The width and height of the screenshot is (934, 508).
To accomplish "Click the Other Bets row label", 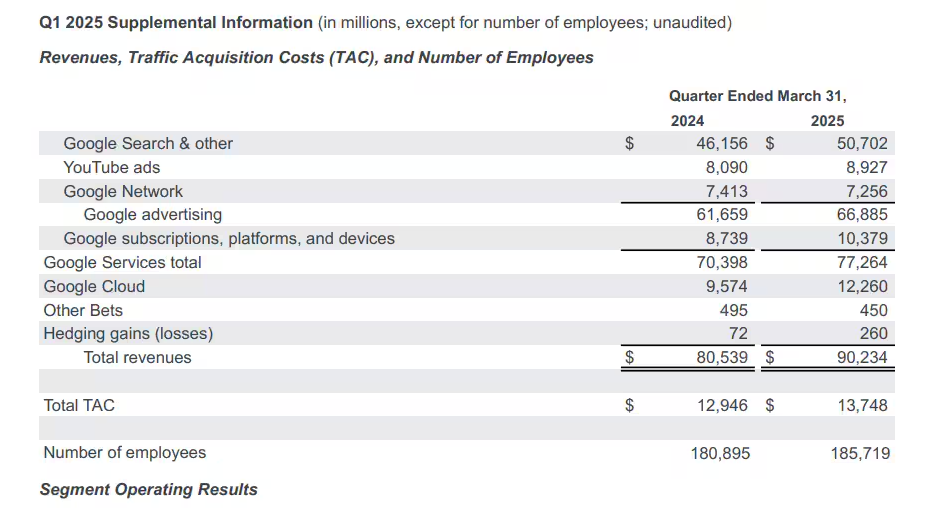I will (83, 310).
